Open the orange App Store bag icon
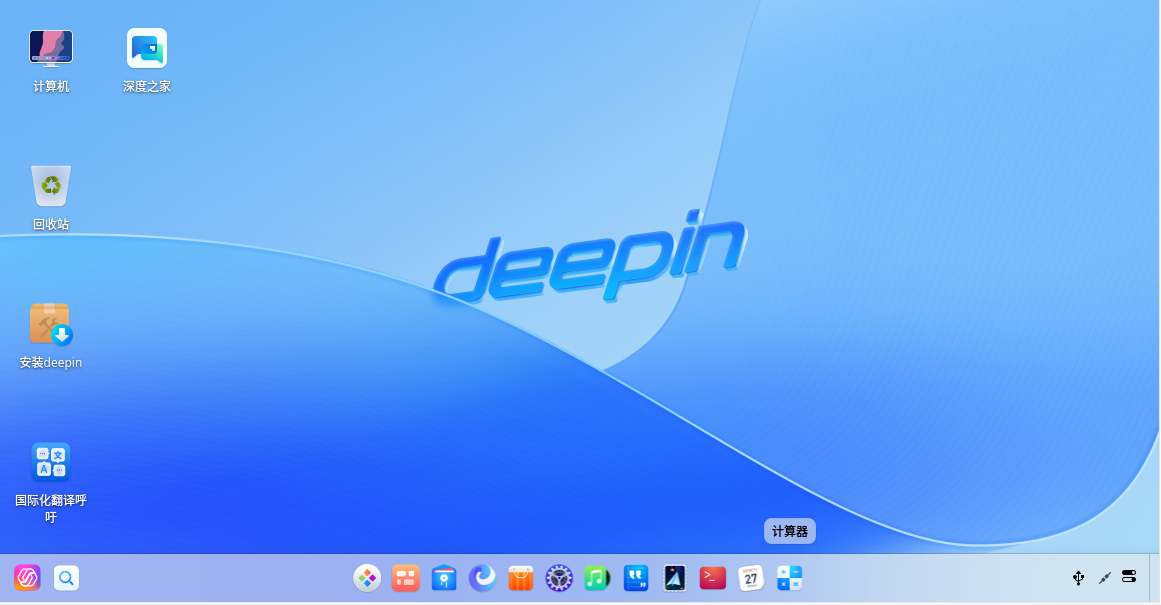1161x605 pixels. tap(521, 578)
